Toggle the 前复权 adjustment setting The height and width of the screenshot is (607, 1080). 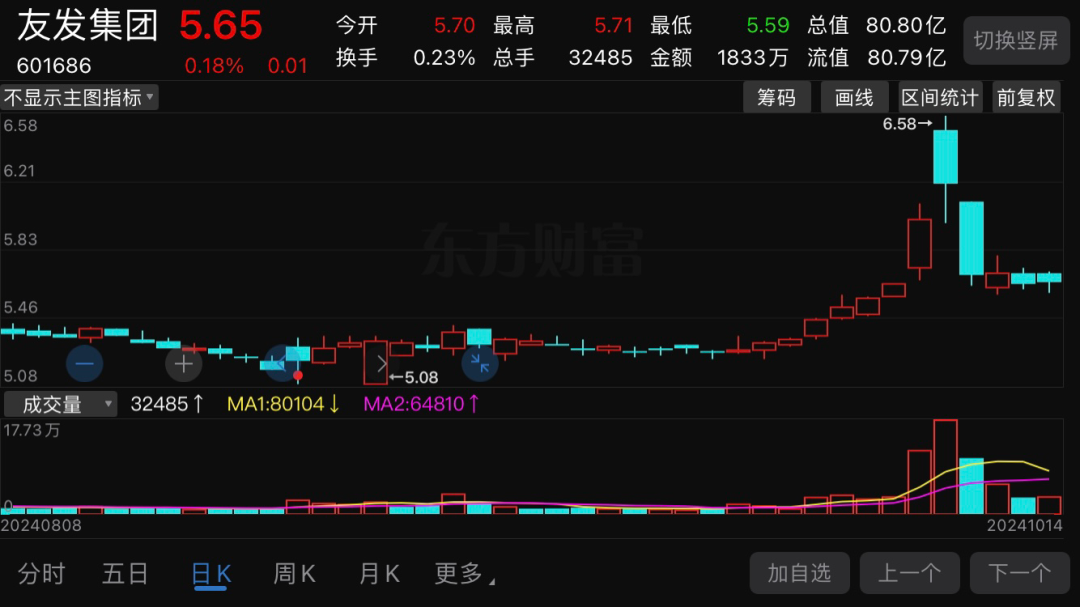pyautogui.click(x=1026, y=98)
